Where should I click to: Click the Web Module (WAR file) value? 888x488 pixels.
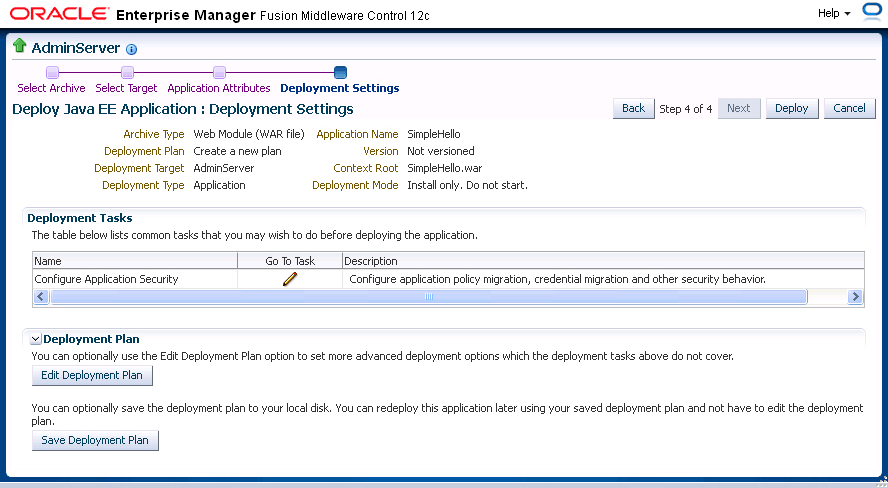249,134
